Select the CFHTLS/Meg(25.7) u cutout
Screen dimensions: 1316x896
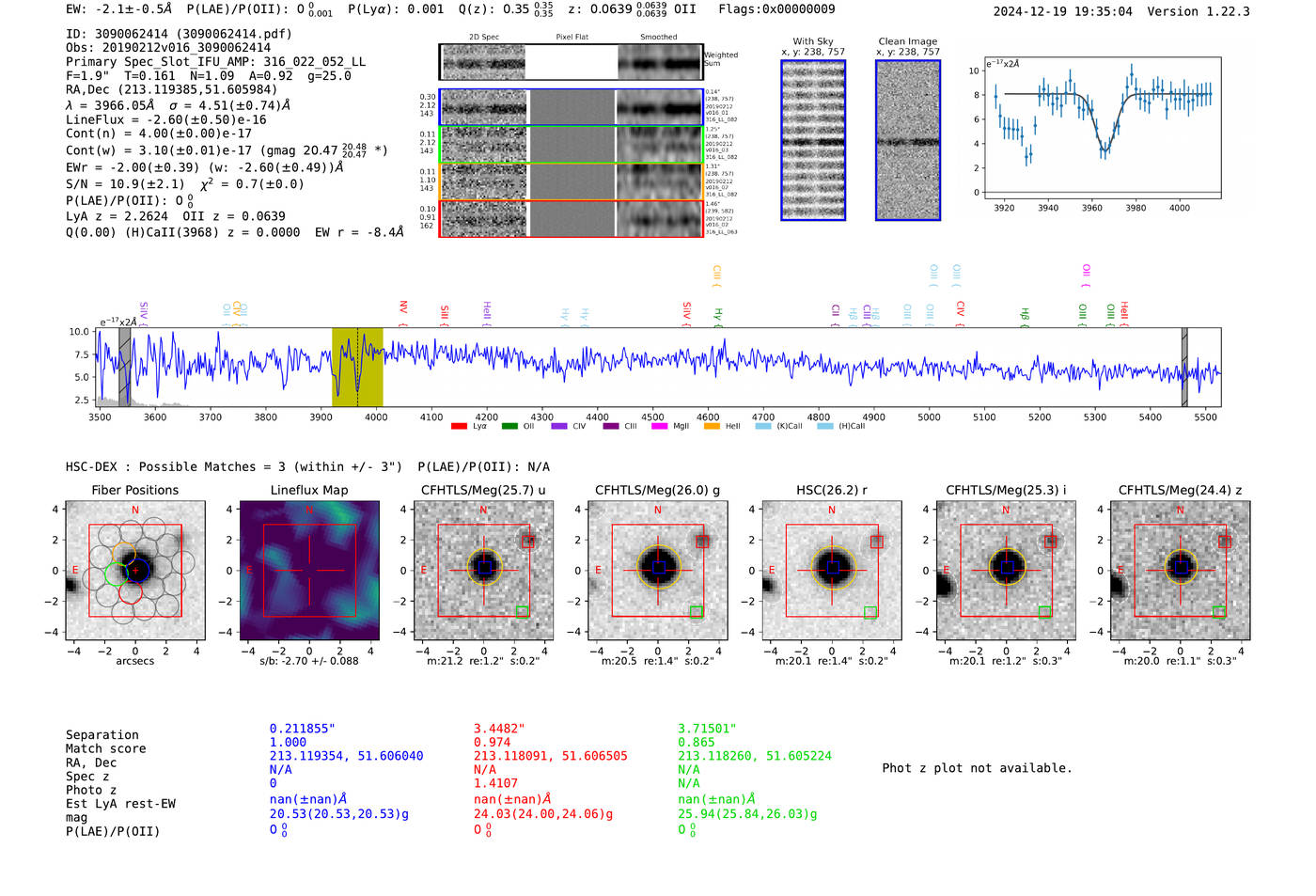tap(483, 570)
